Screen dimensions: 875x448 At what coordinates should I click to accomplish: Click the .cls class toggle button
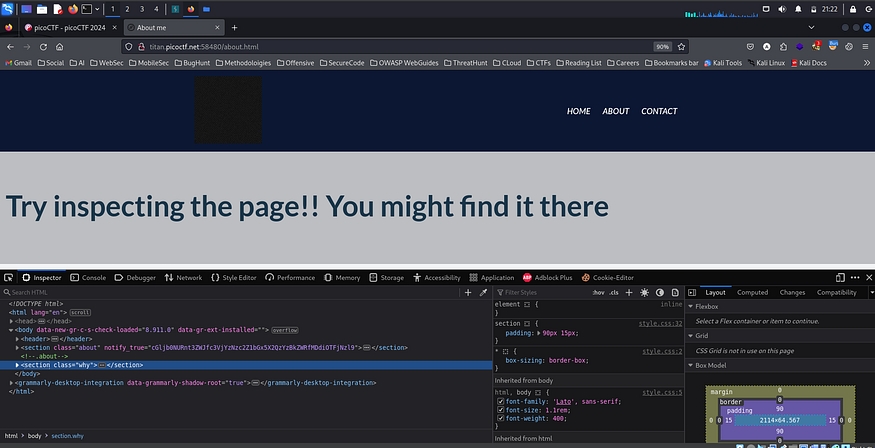point(614,292)
